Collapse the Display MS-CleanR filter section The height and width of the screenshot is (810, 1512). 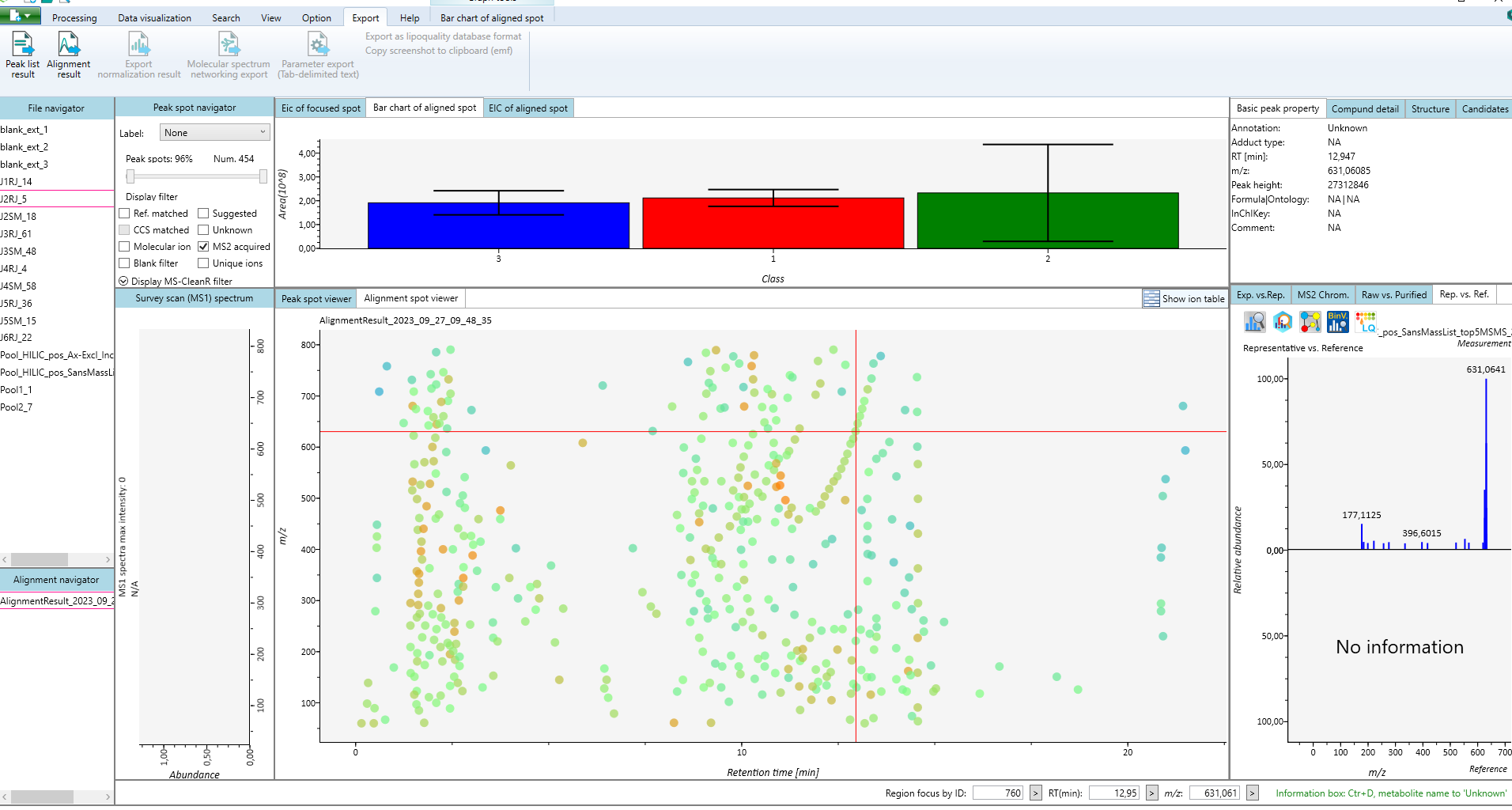coord(124,281)
